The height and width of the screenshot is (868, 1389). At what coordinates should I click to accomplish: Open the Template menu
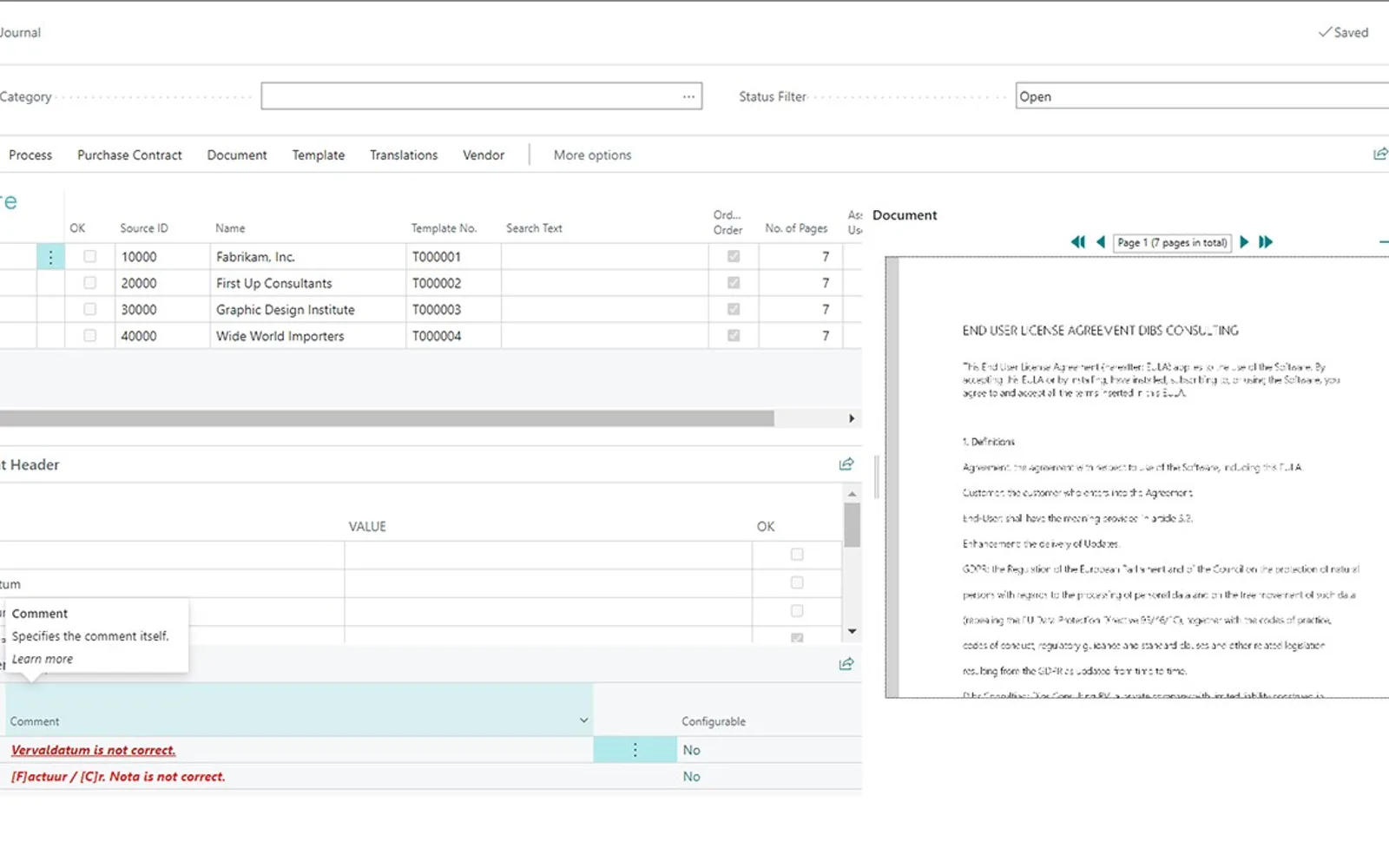[318, 155]
